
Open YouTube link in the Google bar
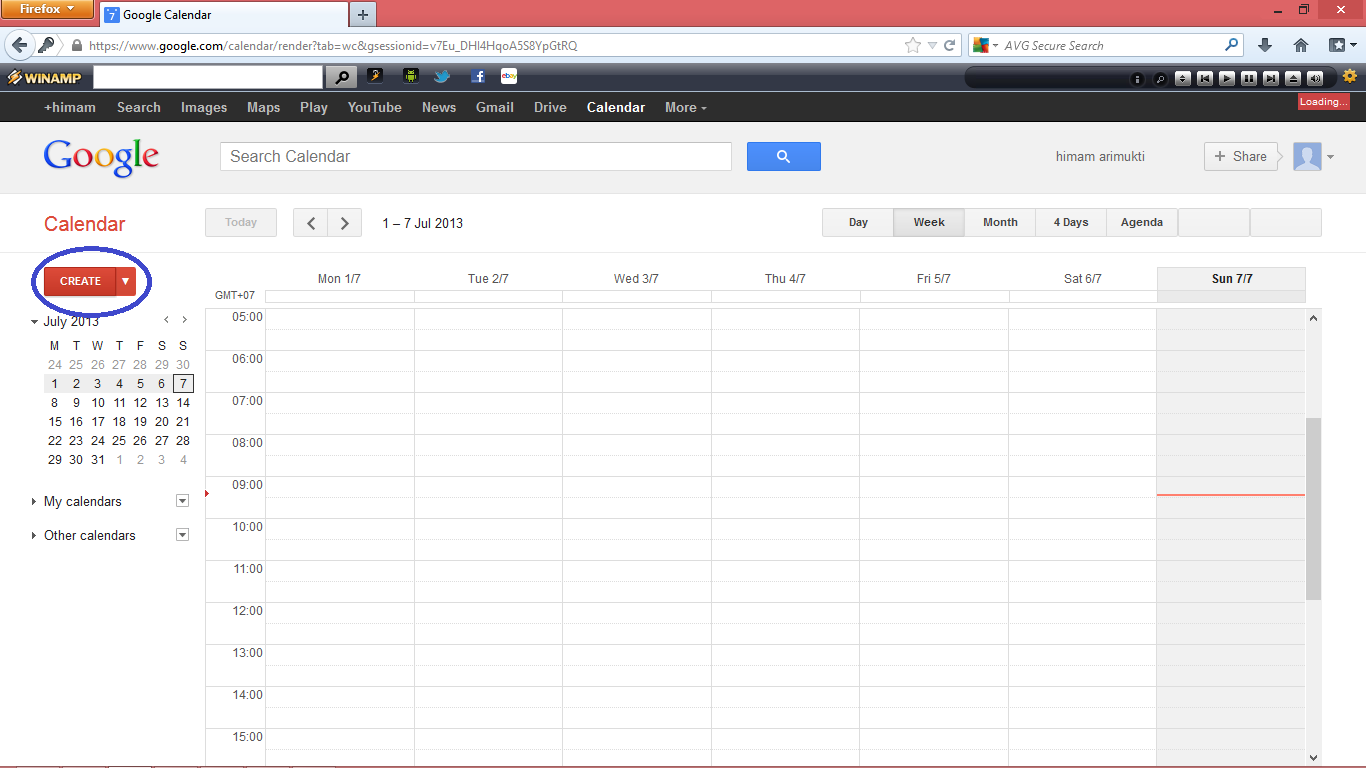point(374,107)
